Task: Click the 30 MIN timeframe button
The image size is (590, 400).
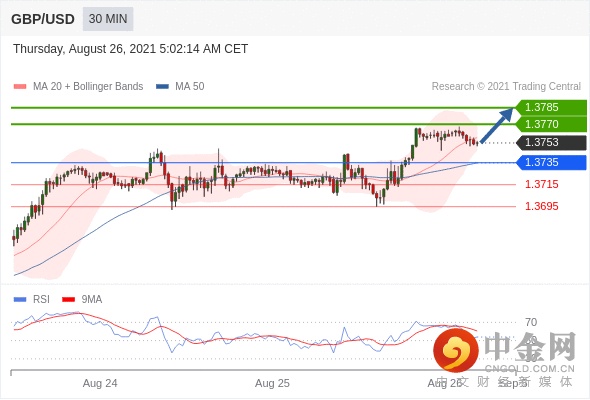Action: tap(108, 19)
